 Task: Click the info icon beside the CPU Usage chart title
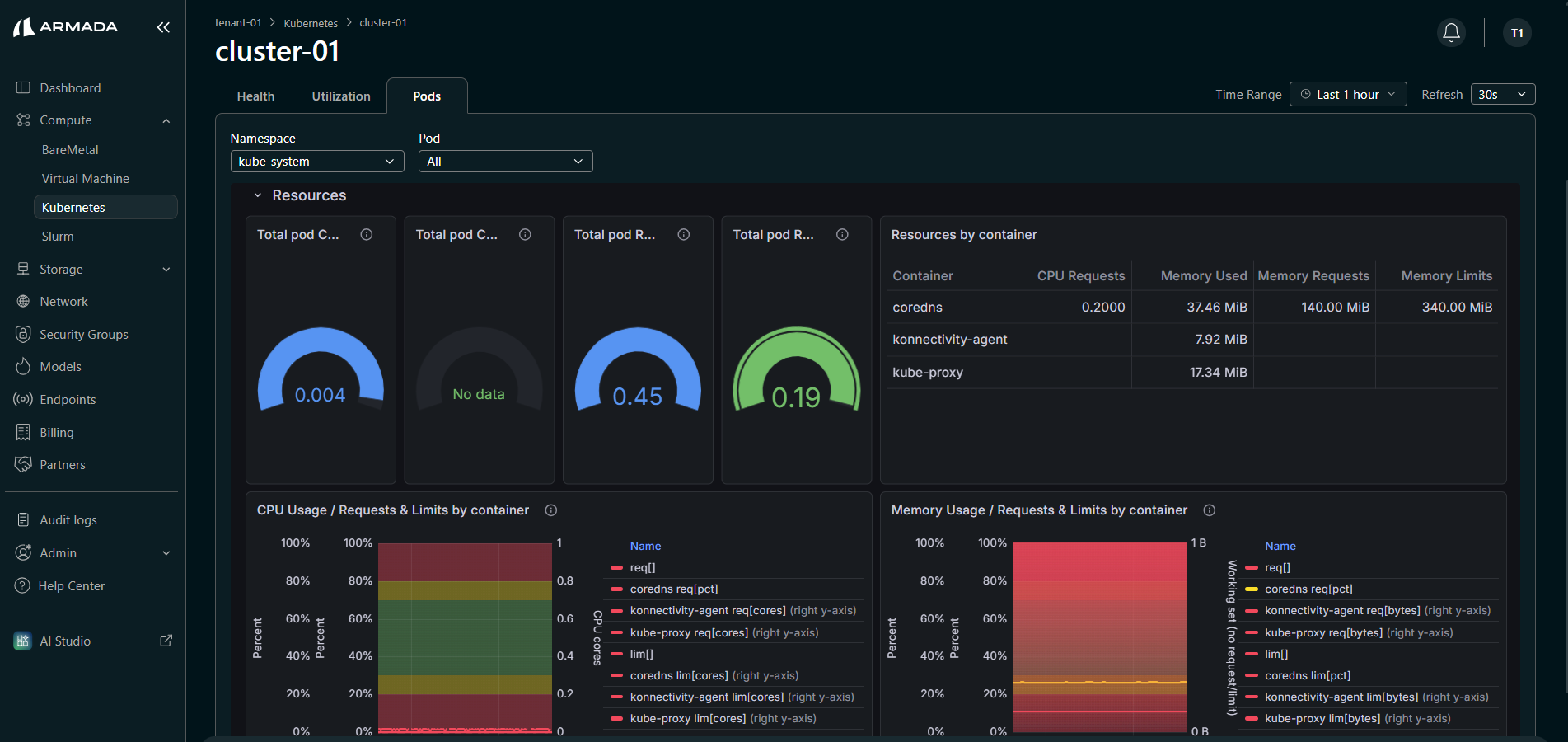coord(551,510)
